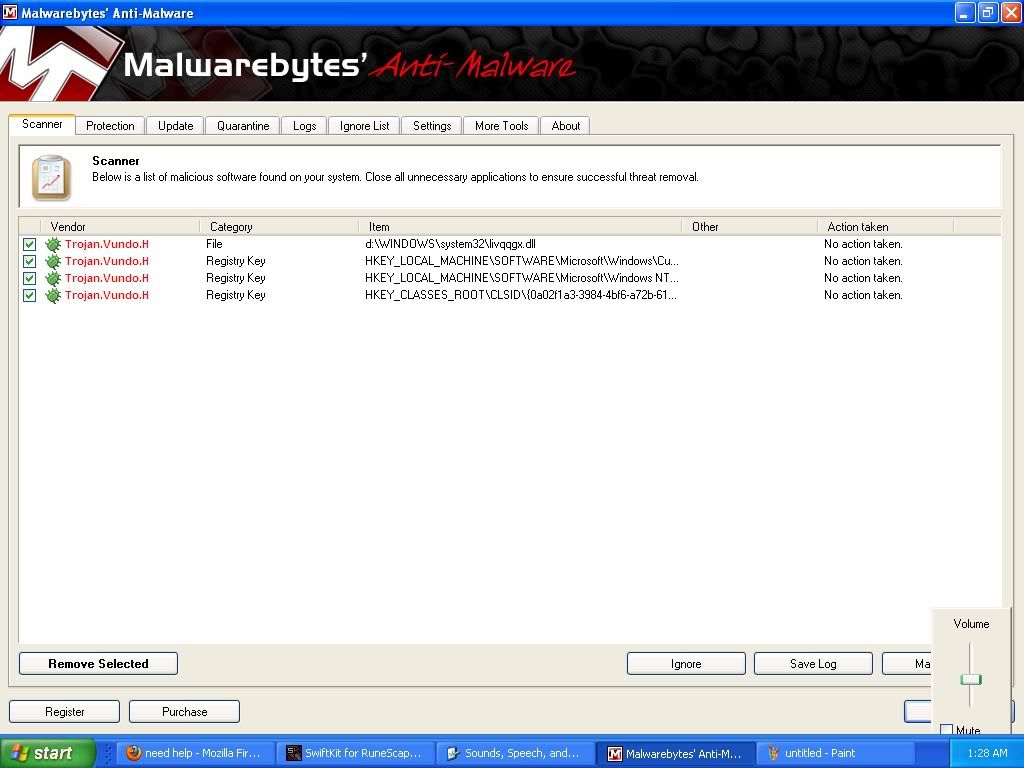Click the Firefox icon in the taskbar

(133, 753)
